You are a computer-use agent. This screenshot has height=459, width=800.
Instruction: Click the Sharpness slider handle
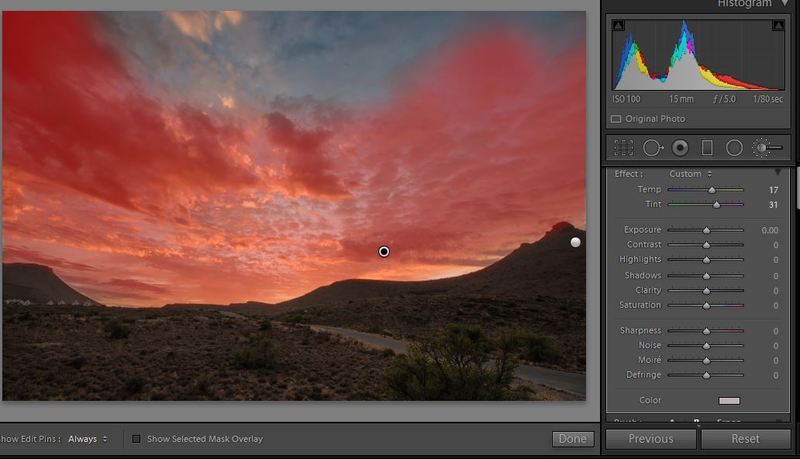[707, 331]
